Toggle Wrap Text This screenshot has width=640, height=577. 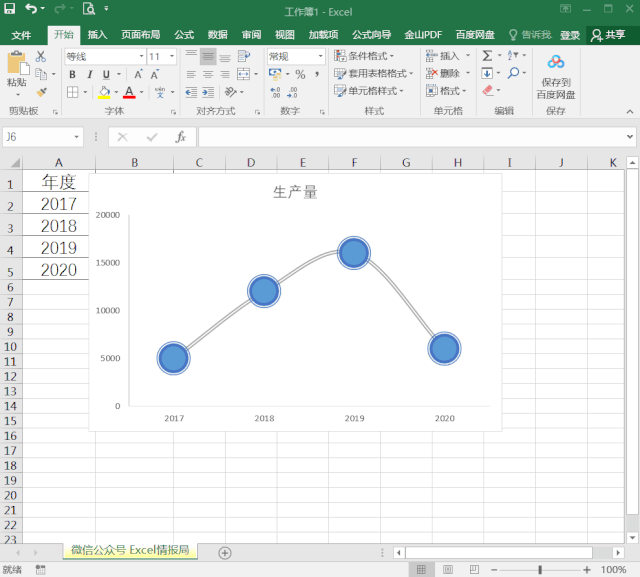[244, 56]
